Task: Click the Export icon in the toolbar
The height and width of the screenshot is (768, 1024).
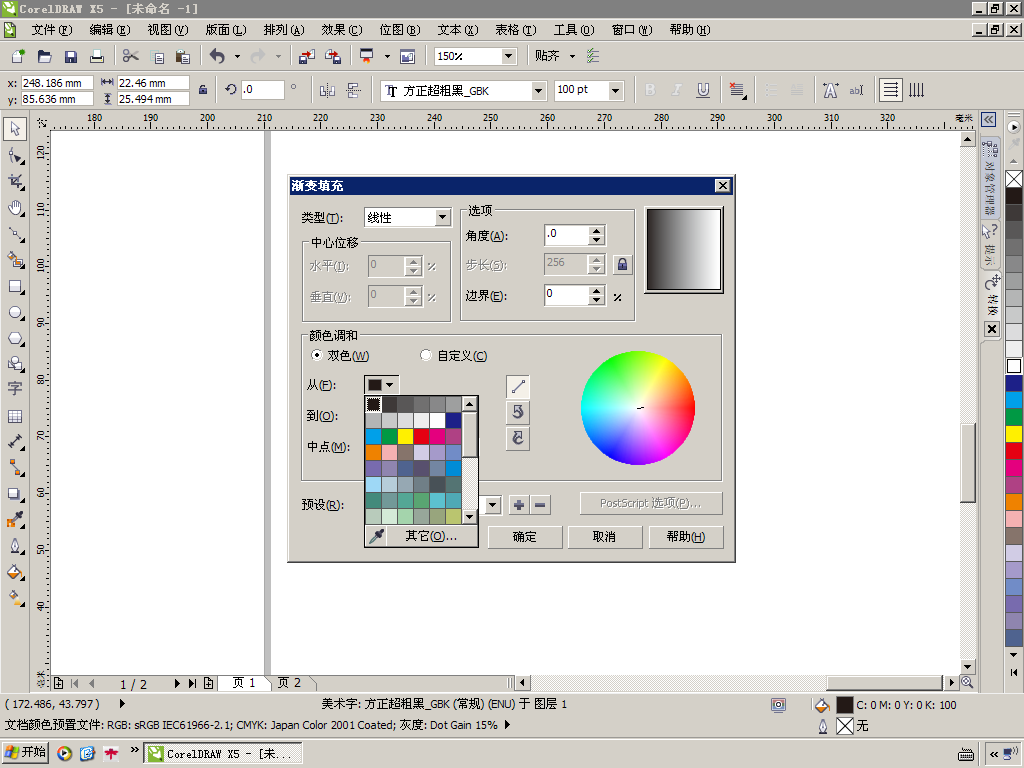Action: [x=332, y=56]
